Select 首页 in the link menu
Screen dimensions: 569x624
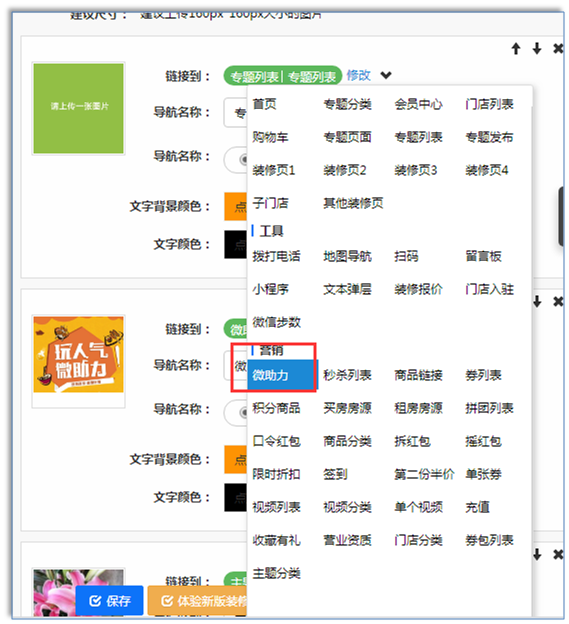pyautogui.click(x=265, y=104)
